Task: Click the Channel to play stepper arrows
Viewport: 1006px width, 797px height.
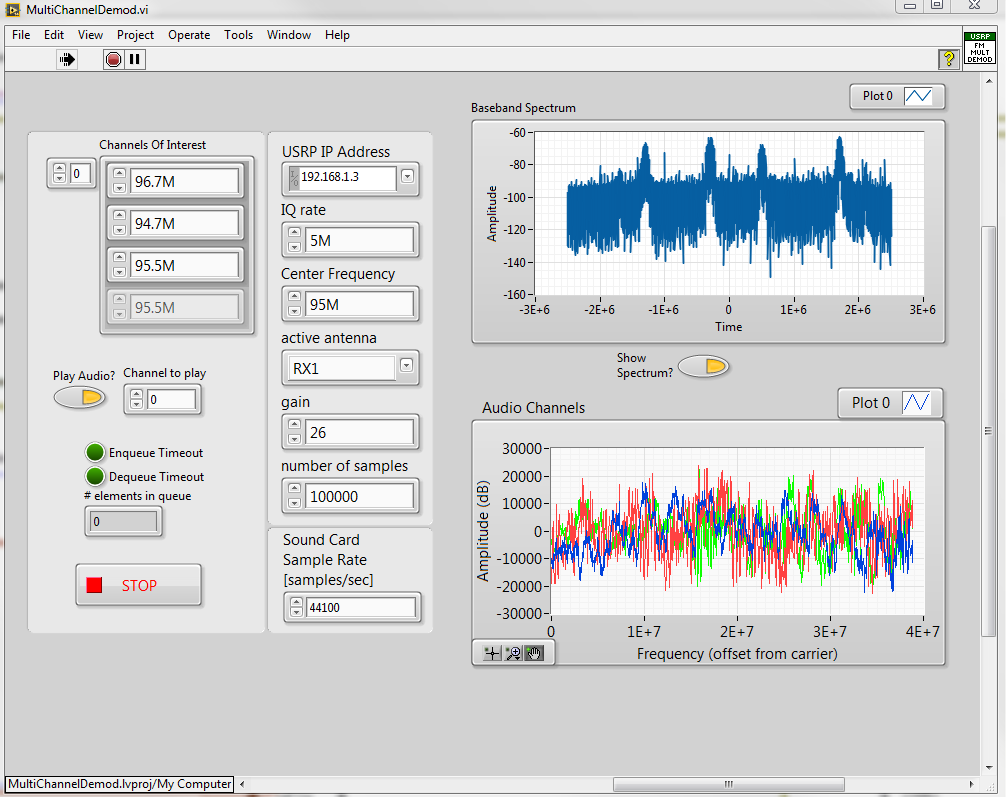Action: (x=136, y=400)
